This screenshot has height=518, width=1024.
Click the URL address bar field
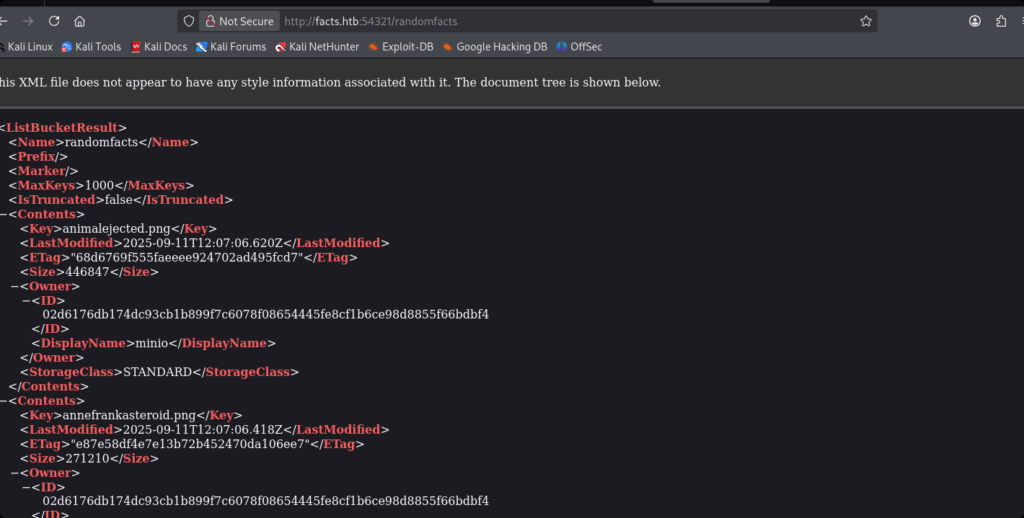tap(560, 21)
